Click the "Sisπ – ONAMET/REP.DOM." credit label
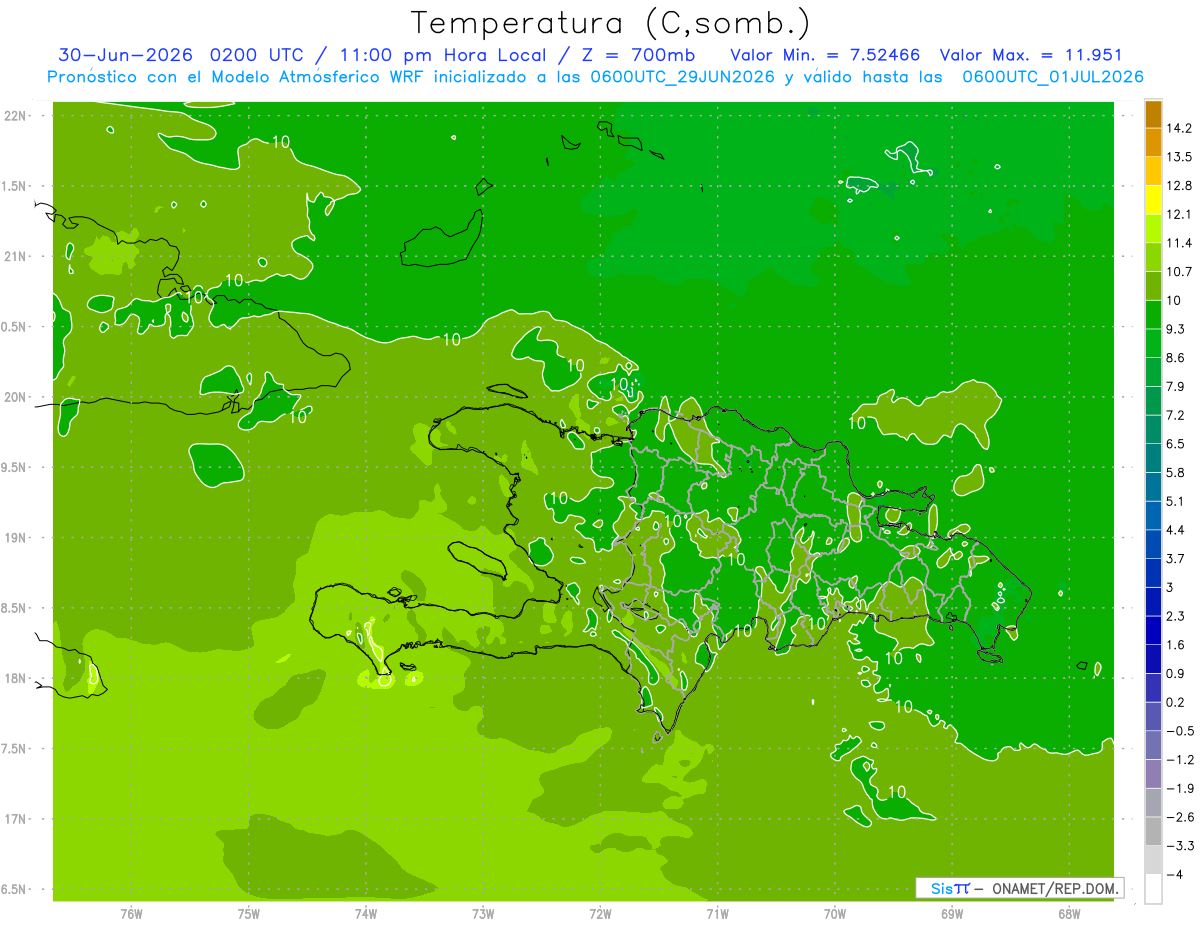This screenshot has width=1200, height=927. (x=1019, y=888)
